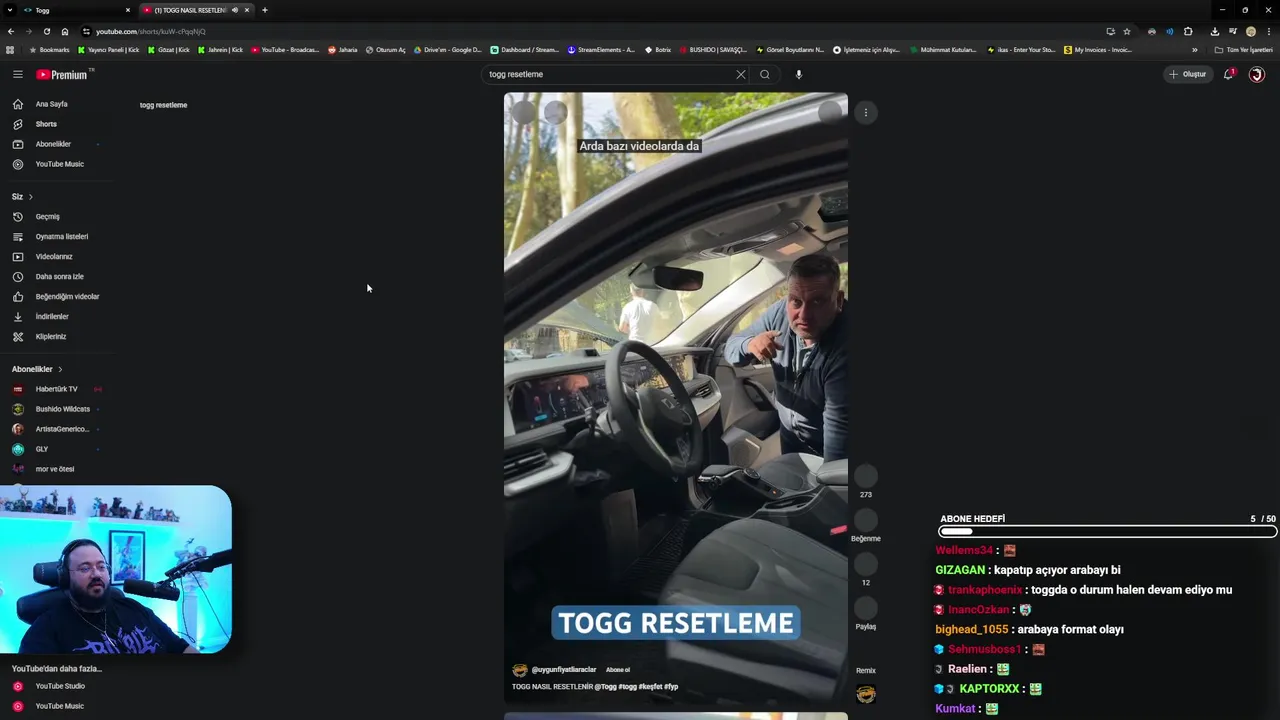The height and width of the screenshot is (720, 1280).
Task: Open Beğendiğim videolar list
Action: pyautogui.click(x=67, y=297)
